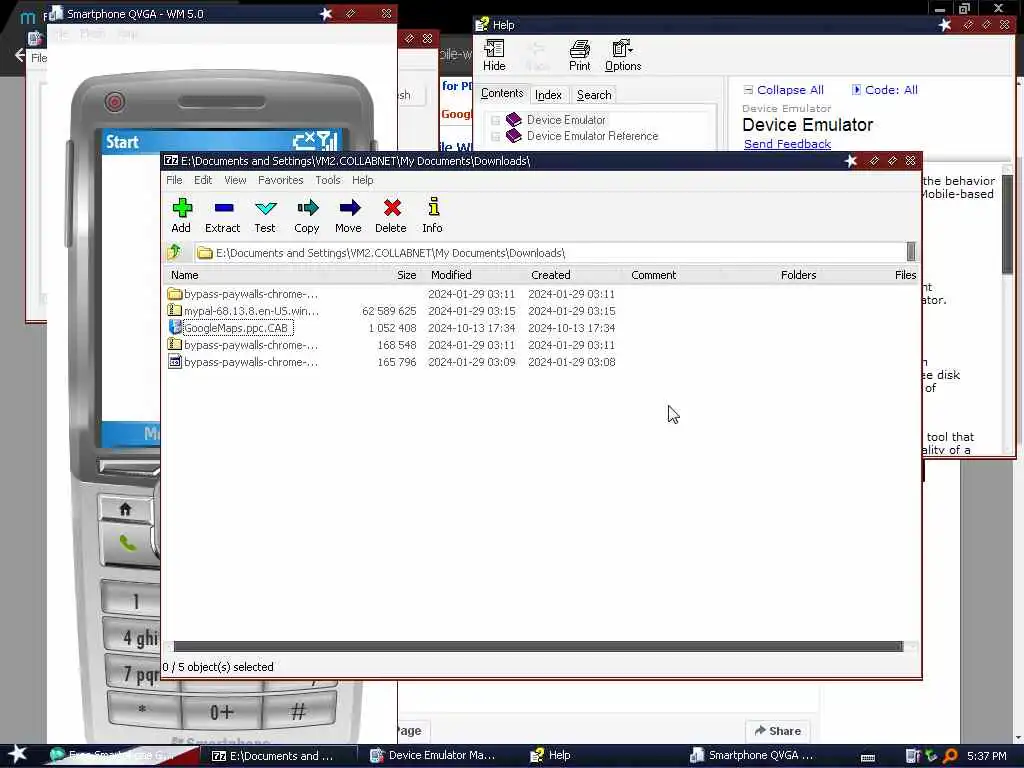
Task: Select the Device Emulator Reference book
Action: pos(592,136)
